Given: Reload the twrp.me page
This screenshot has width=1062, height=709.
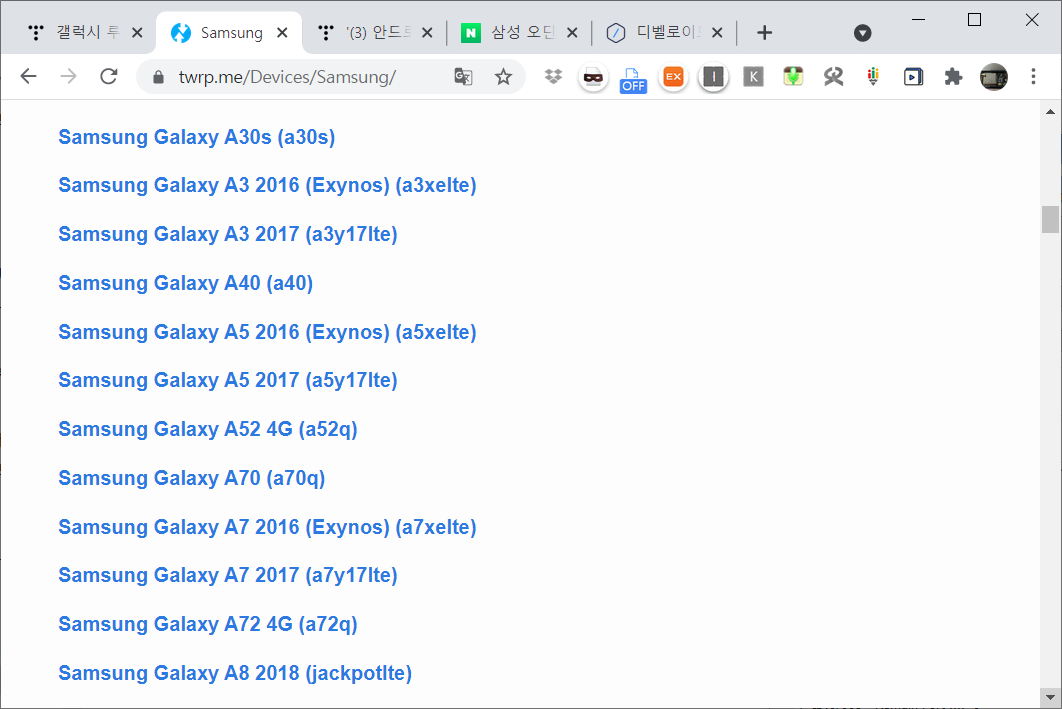Looking at the screenshot, I should pos(108,77).
